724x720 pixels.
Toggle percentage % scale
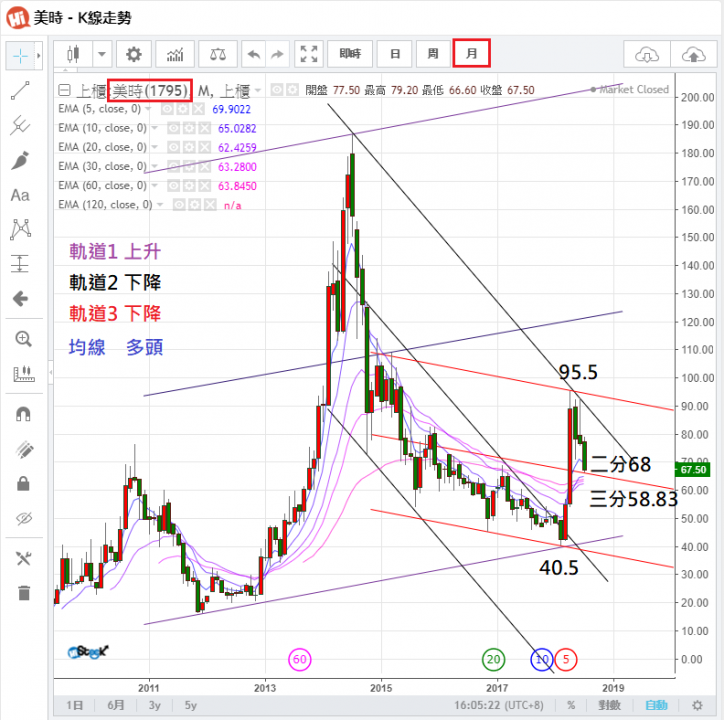coord(571,705)
